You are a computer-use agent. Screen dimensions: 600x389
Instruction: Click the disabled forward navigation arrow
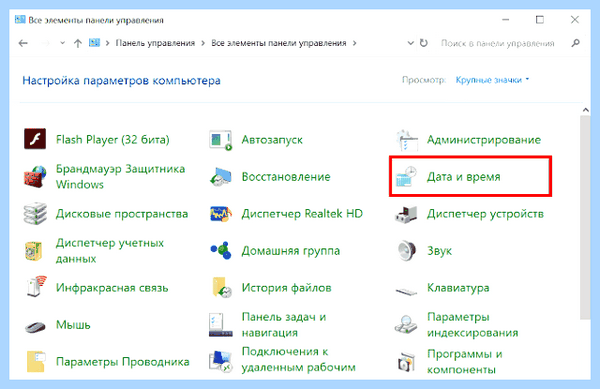[x=45, y=43]
